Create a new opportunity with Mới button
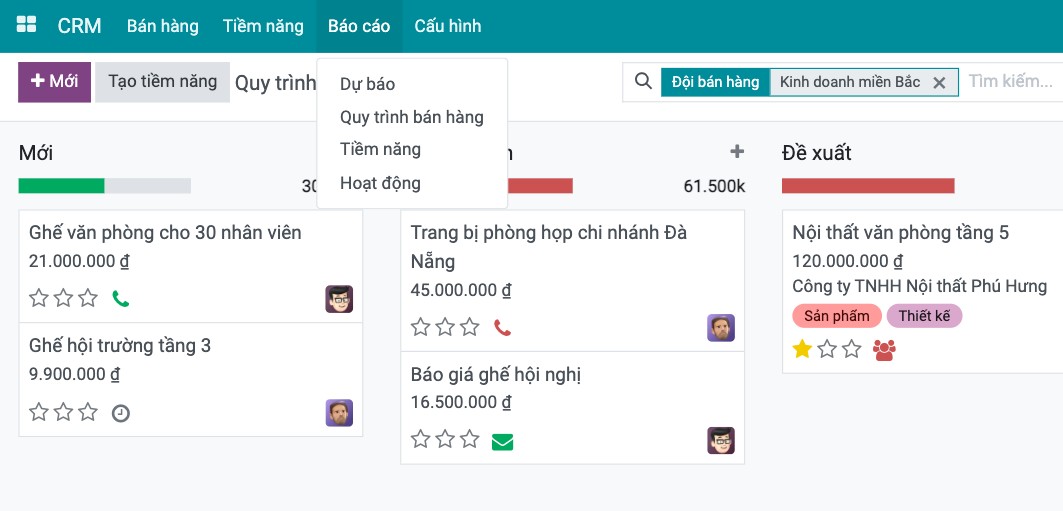Viewport: 1063px width, 511px height. coord(54,82)
